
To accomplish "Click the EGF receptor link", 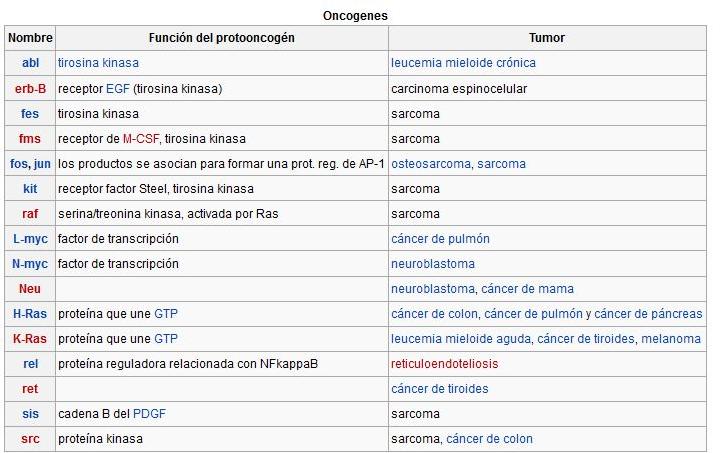I will (x=117, y=89).
